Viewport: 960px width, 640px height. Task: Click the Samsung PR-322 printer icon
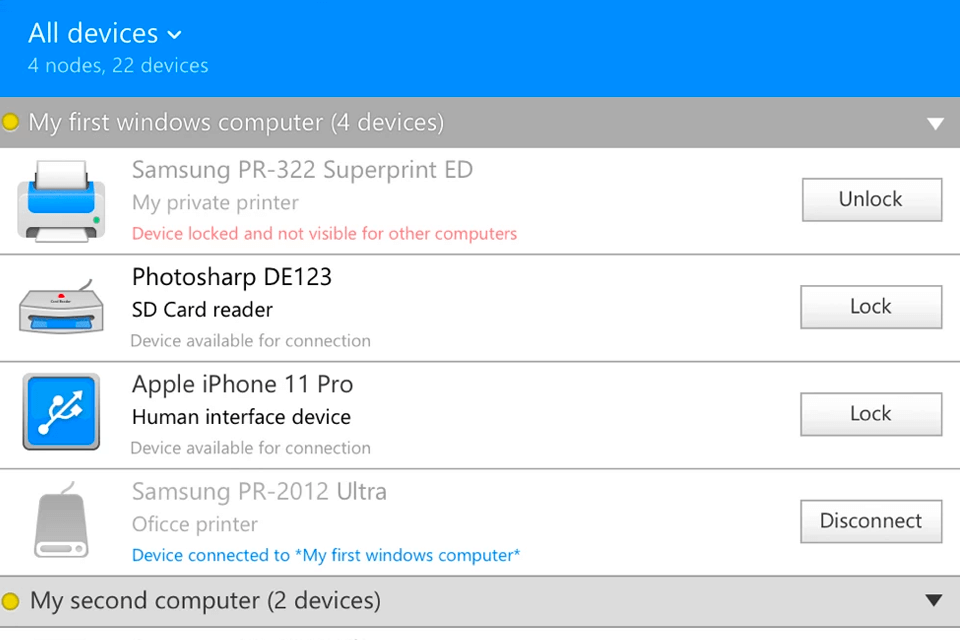pos(61,201)
